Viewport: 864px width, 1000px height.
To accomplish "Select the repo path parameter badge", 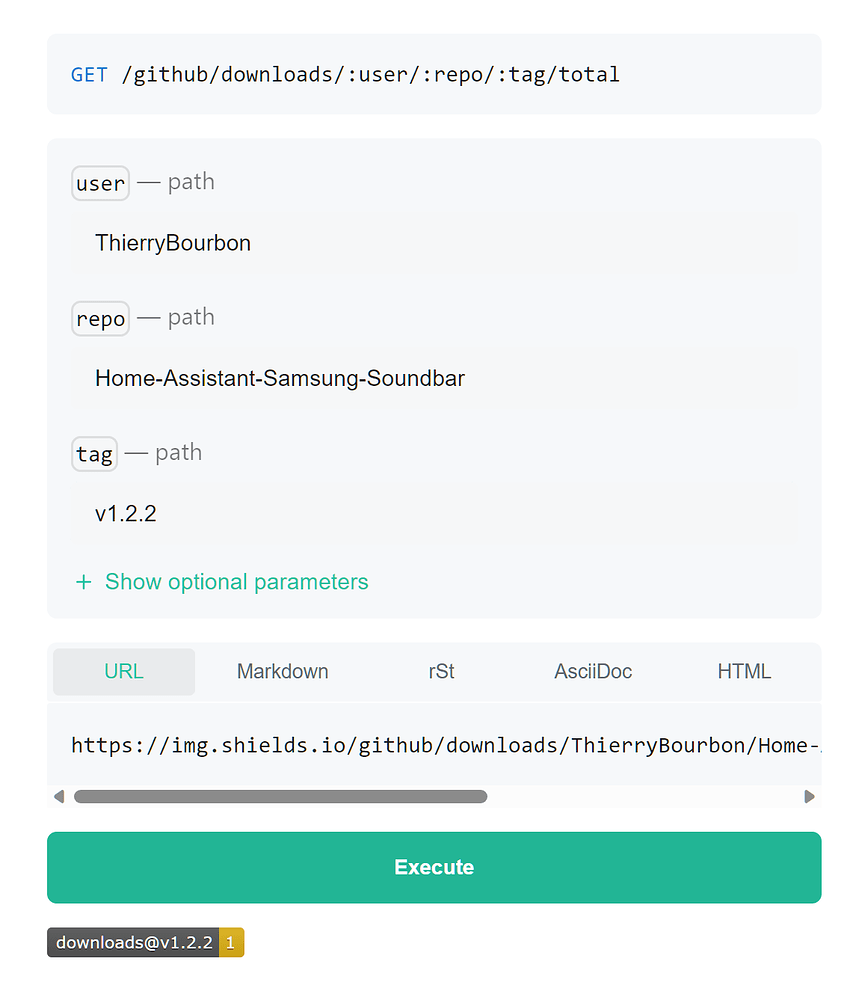I will (100, 318).
